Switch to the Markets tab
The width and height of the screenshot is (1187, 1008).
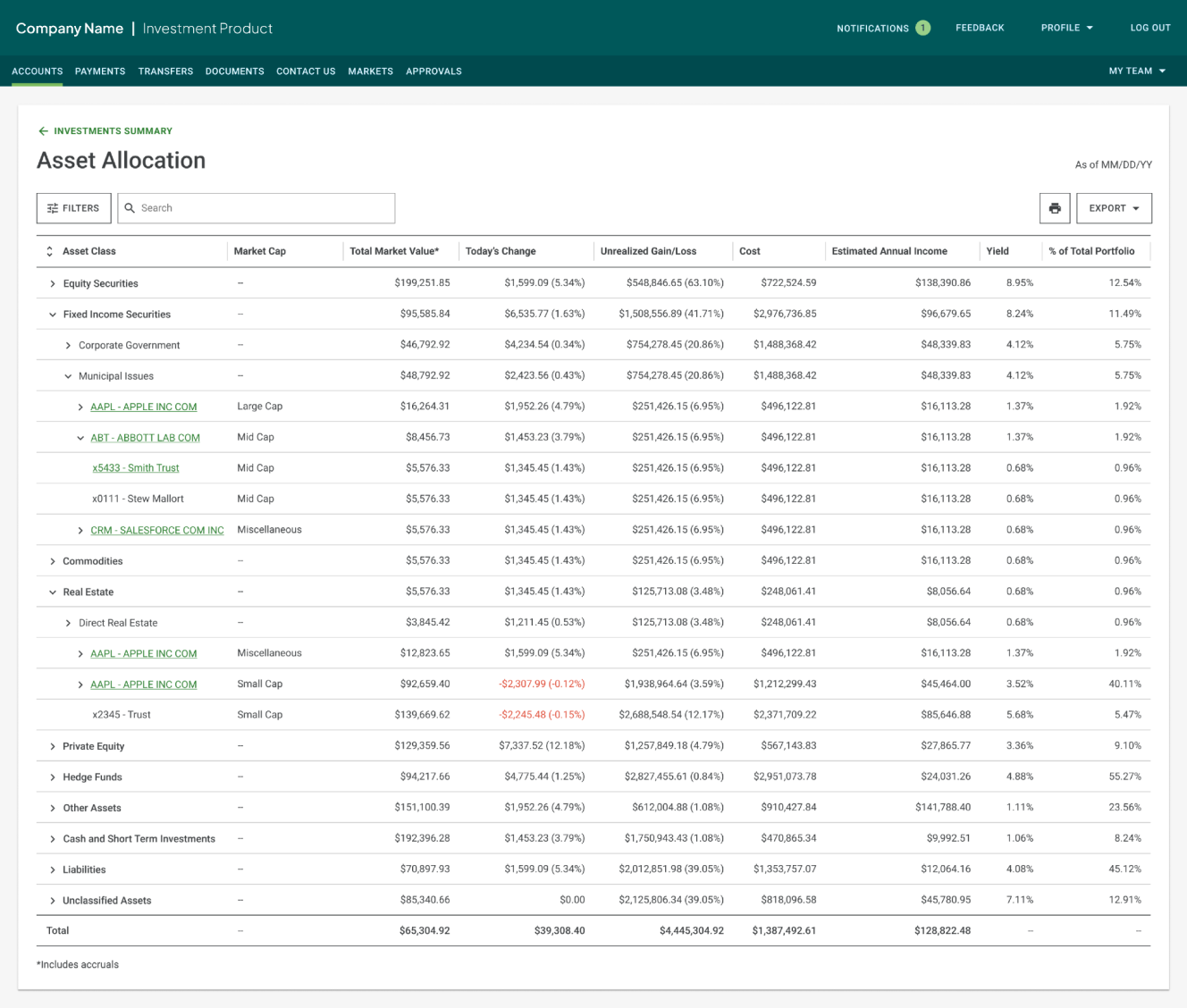point(370,71)
